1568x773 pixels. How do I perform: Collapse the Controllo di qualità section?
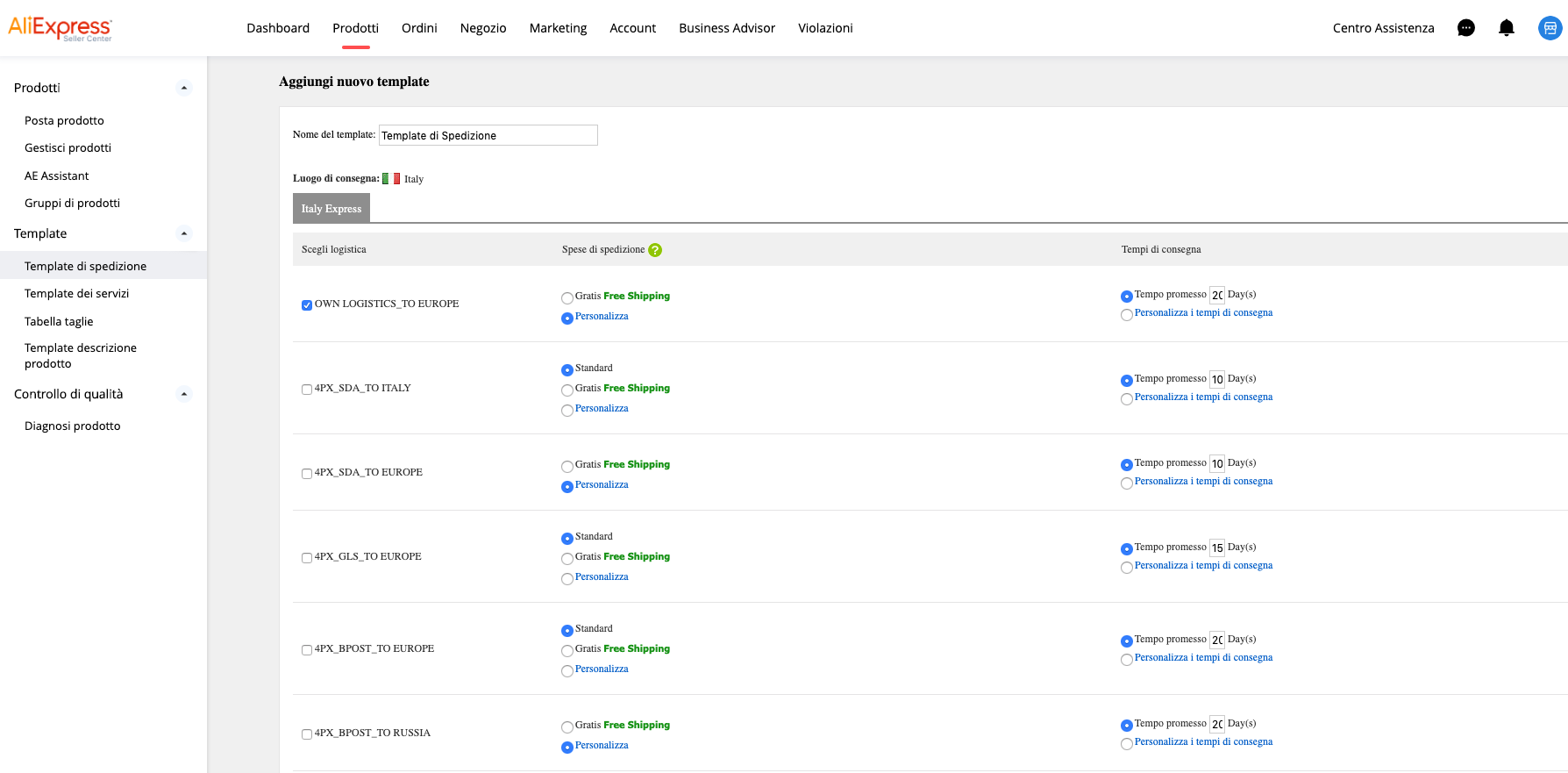pyautogui.click(x=183, y=394)
